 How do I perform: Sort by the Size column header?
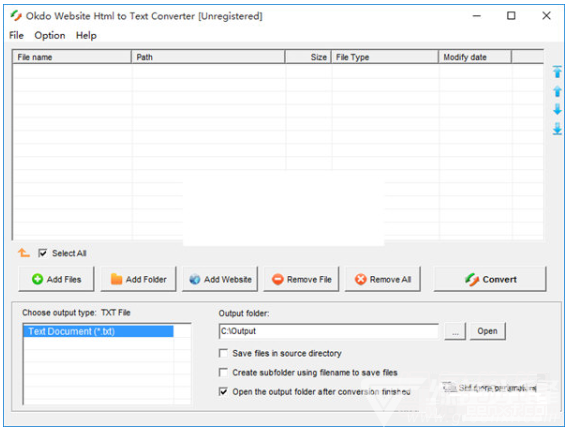coord(308,57)
